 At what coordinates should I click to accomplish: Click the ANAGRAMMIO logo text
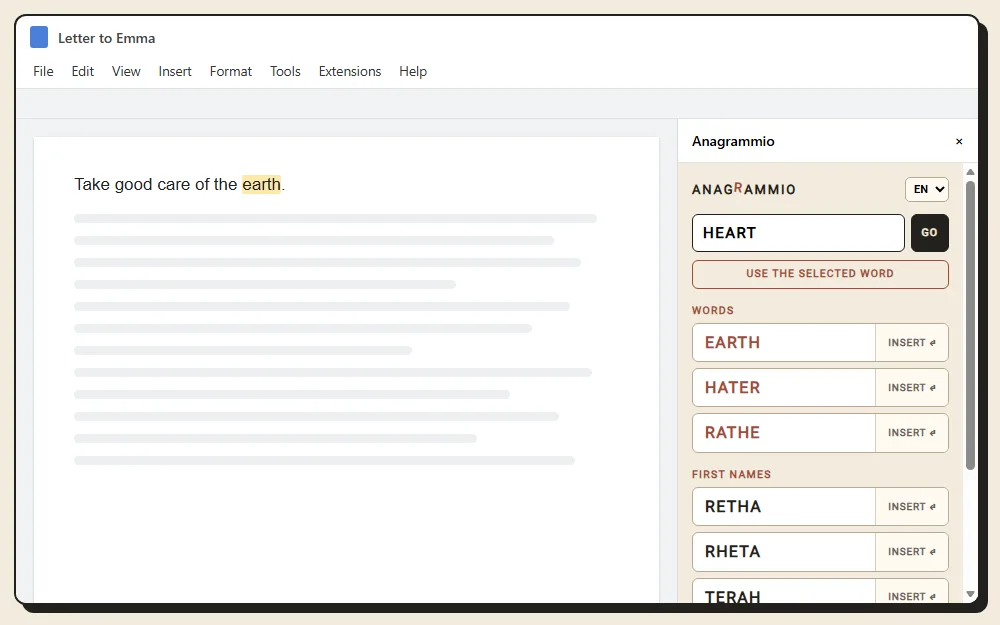pos(744,189)
